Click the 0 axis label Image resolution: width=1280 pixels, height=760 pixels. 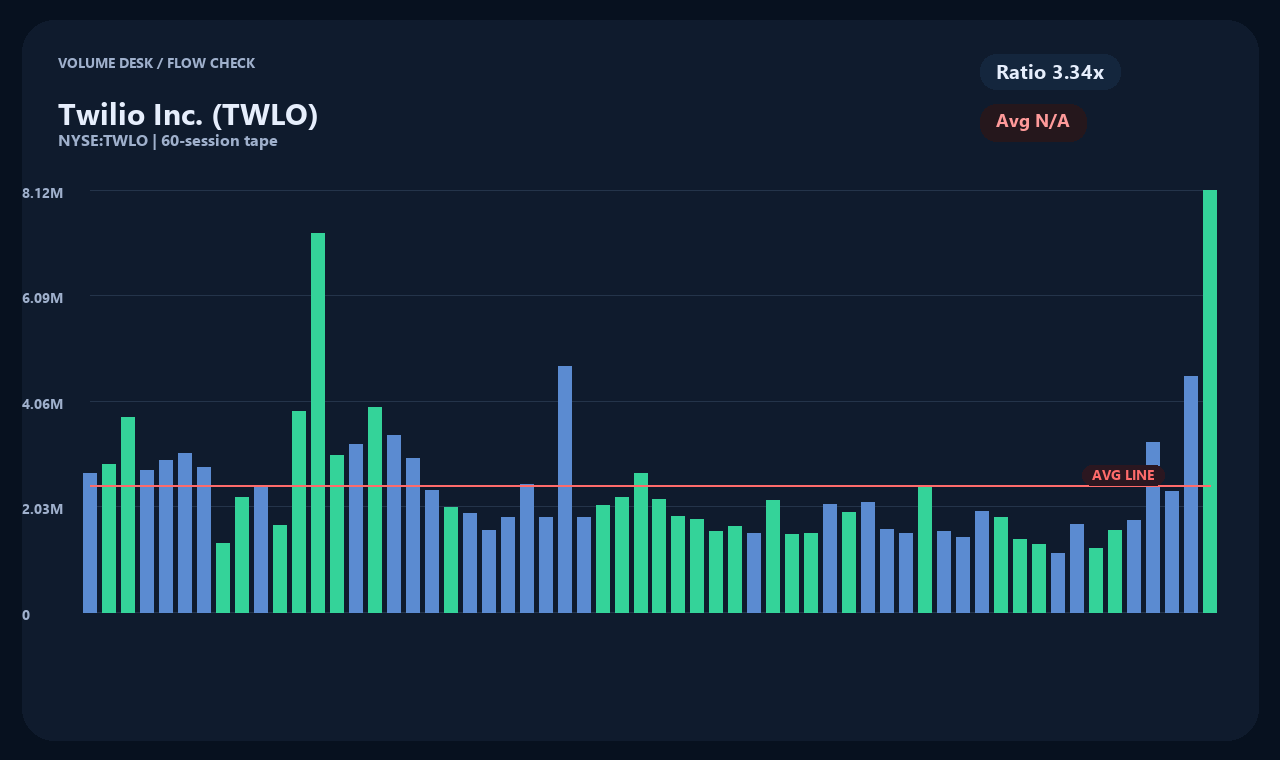pyautogui.click(x=26, y=615)
